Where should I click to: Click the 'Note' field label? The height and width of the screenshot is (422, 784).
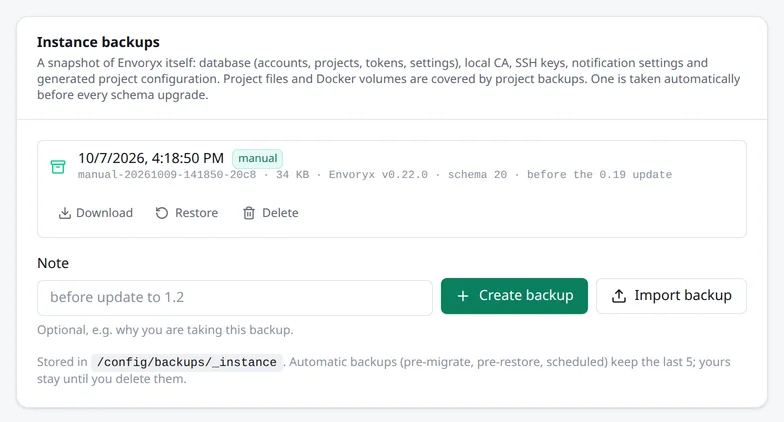point(53,263)
